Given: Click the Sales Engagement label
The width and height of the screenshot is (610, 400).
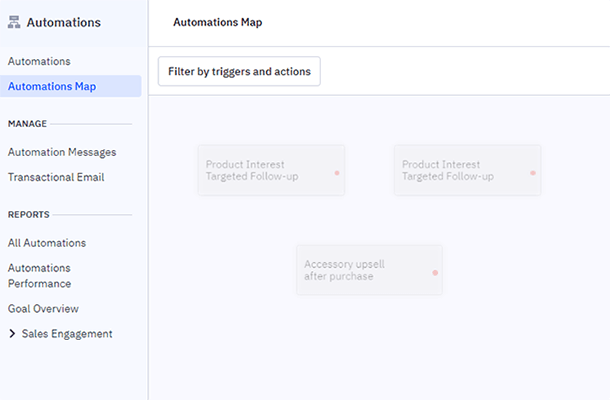Looking at the screenshot, I should click(67, 334).
